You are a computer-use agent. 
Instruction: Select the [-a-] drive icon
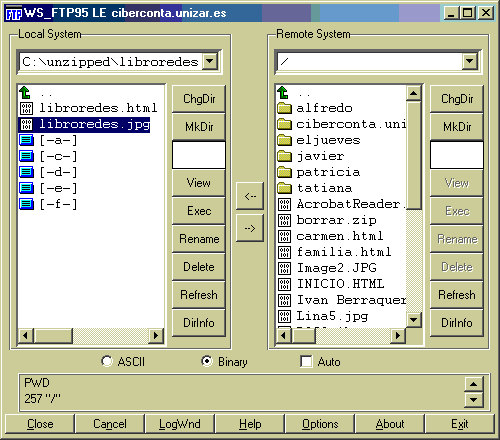[x=26, y=140]
